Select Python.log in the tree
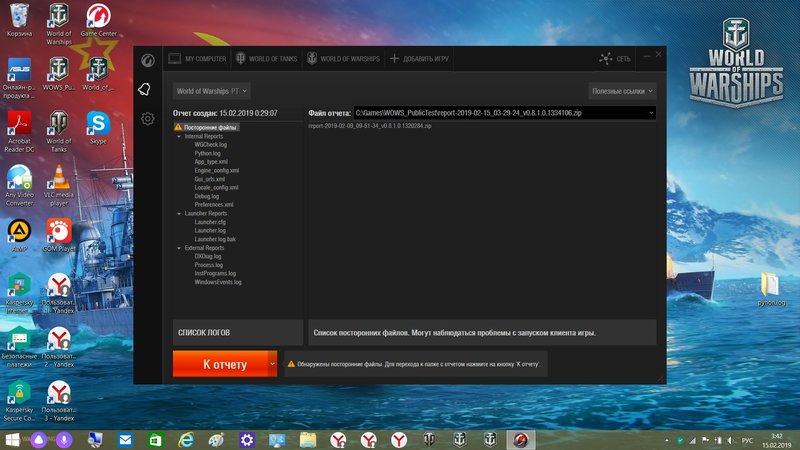 (207, 153)
